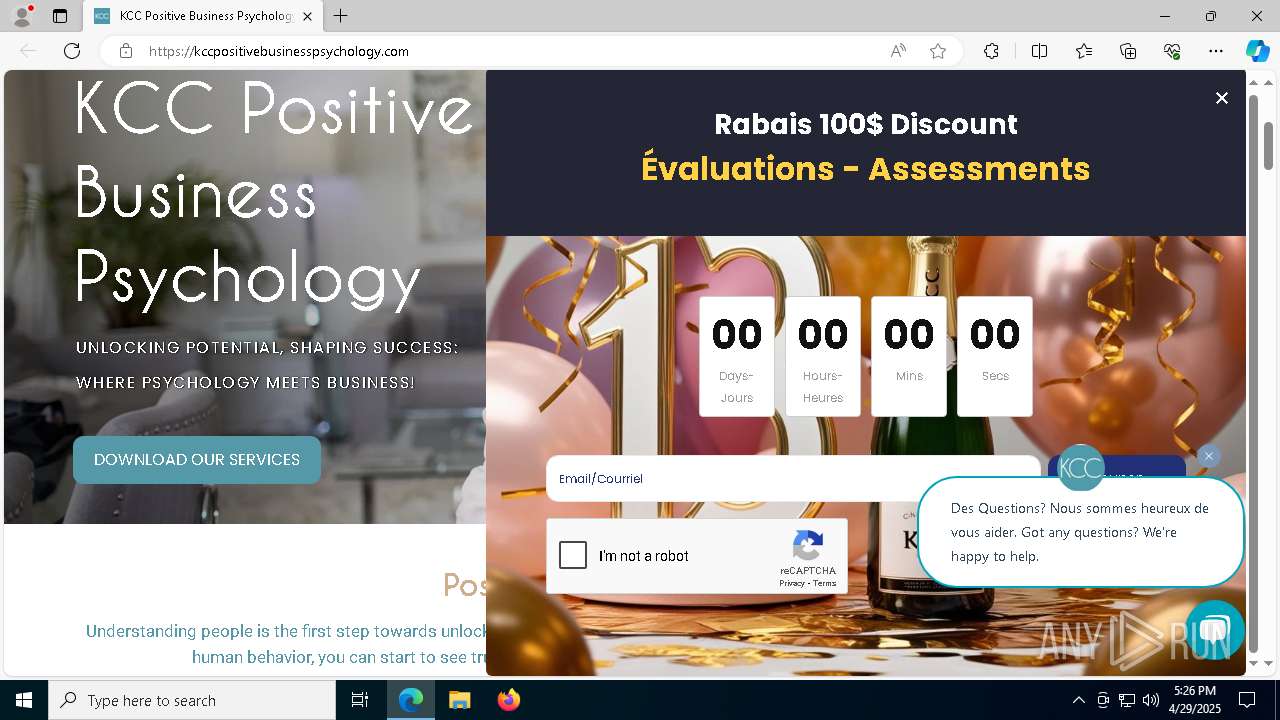Open reCAPTCHA Privacy link

point(792,583)
